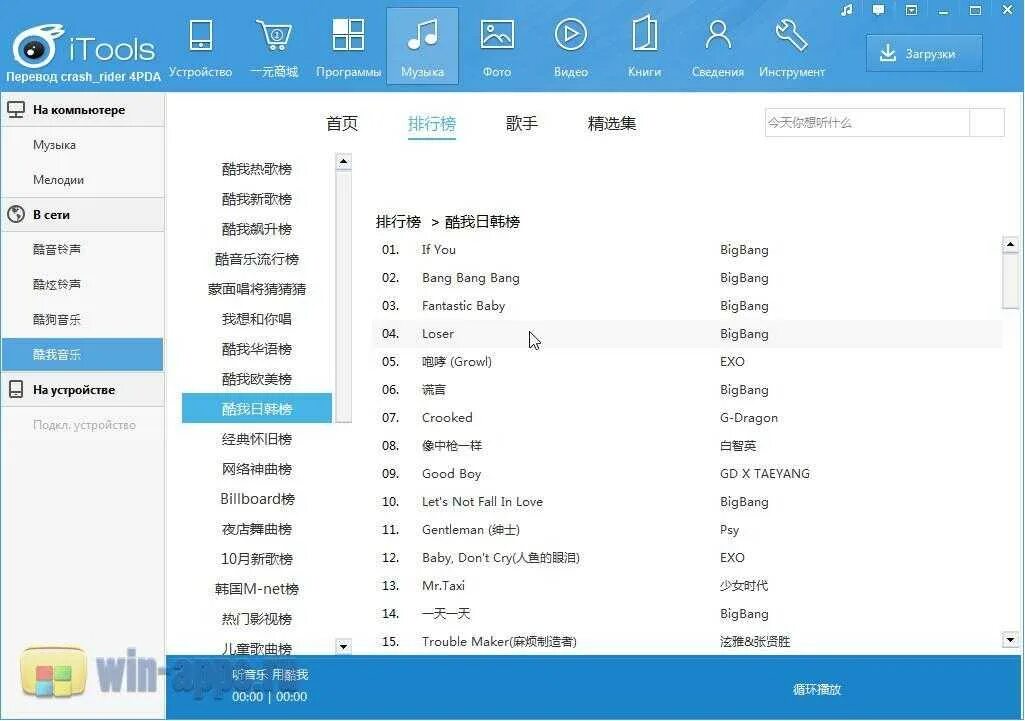1025x721 pixels.
Task: Open the Устройство section
Action: (200, 45)
